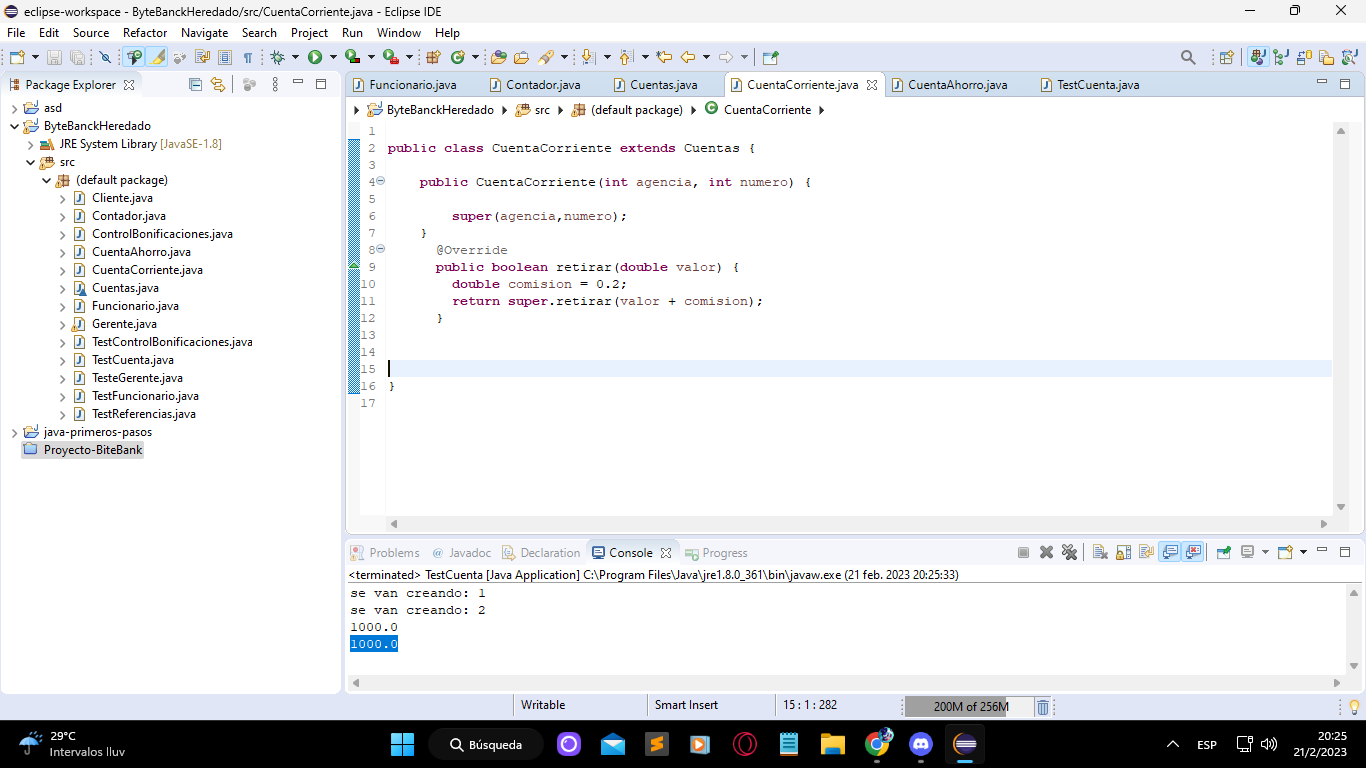This screenshot has height=768, width=1366.
Task: Toggle Show Console on Standard Error
Action: click(x=1193, y=552)
